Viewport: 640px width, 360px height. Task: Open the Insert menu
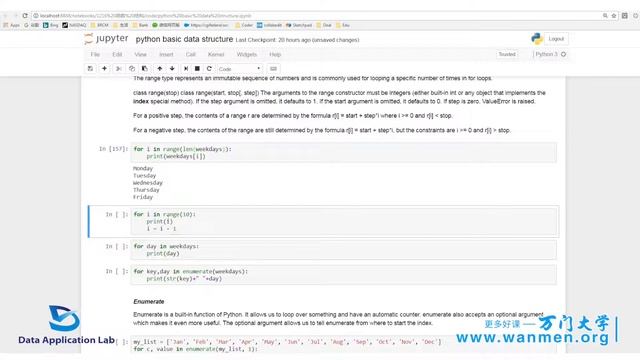[166, 54]
